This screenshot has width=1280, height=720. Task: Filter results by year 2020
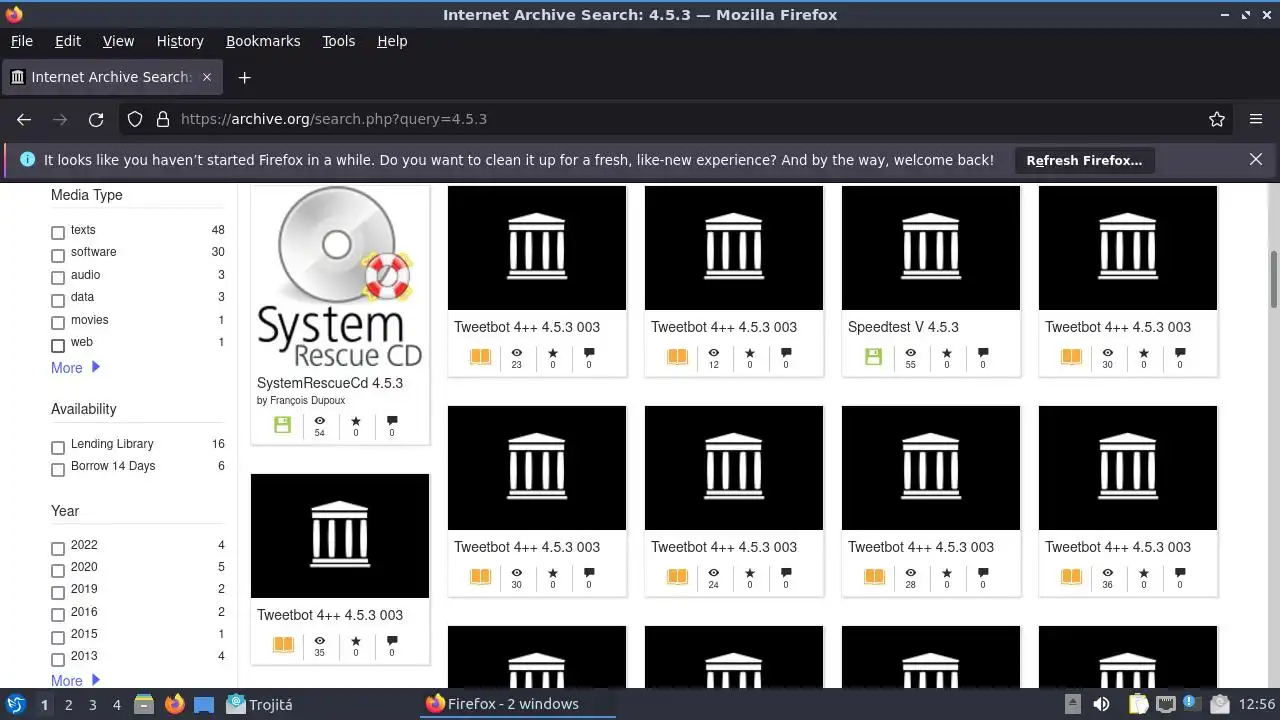click(x=58, y=570)
